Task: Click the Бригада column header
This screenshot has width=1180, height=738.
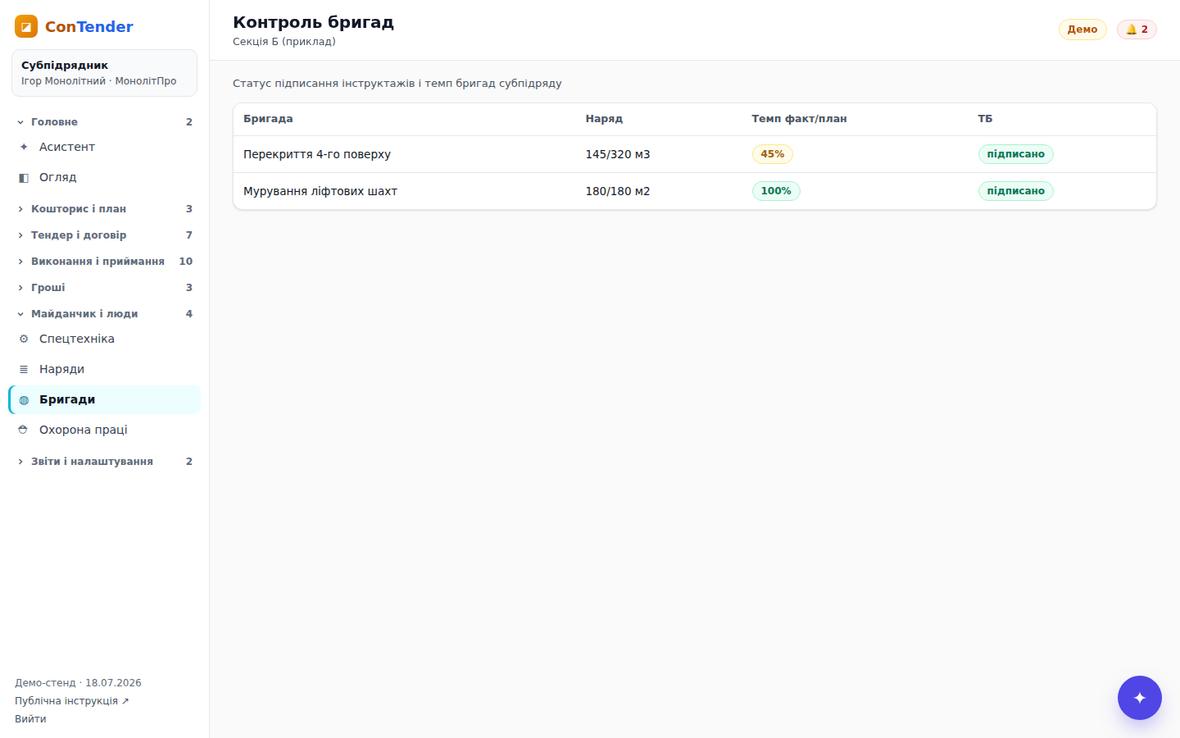Action: point(268,119)
